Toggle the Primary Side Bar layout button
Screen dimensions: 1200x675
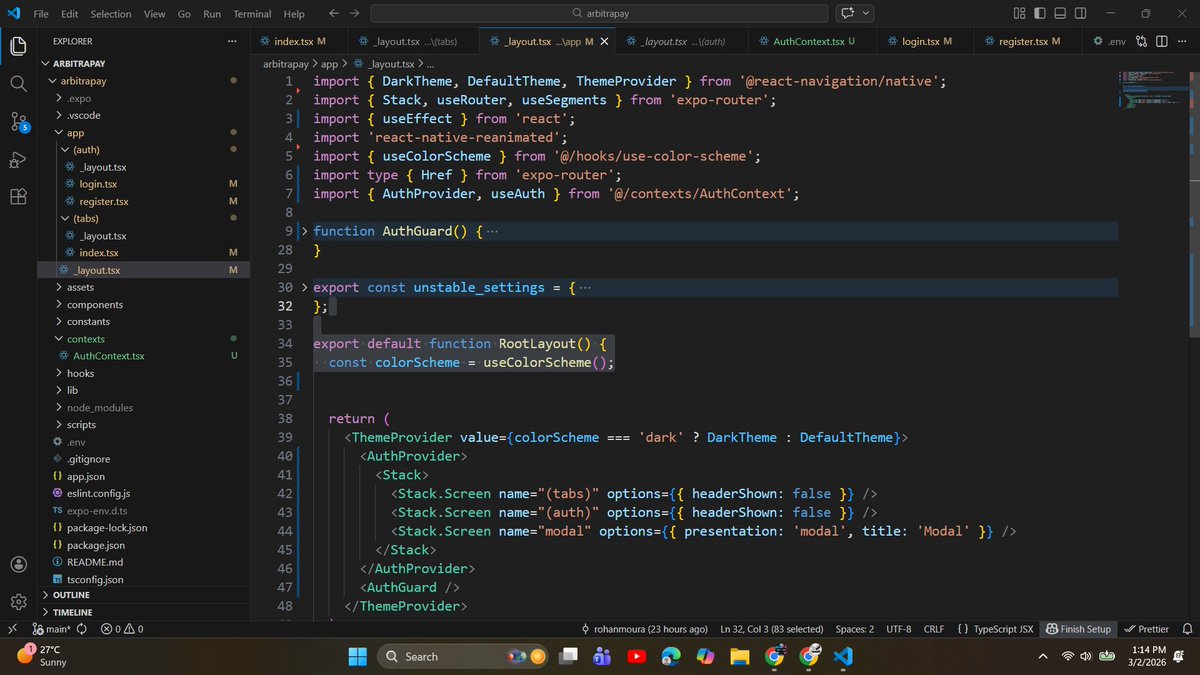tap(1040, 14)
